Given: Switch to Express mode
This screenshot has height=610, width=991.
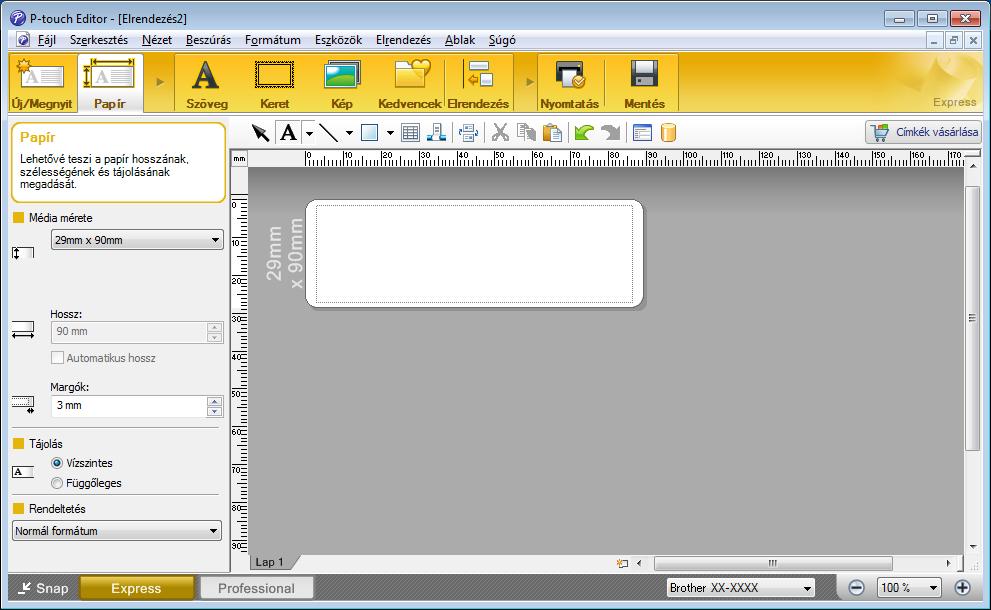Looking at the screenshot, I should pyautogui.click(x=137, y=589).
